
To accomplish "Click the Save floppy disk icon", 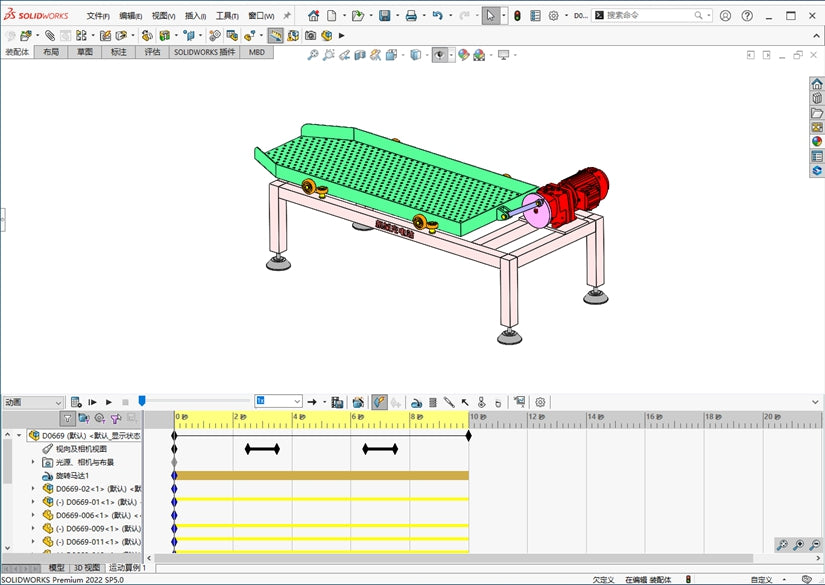I will click(x=385, y=16).
